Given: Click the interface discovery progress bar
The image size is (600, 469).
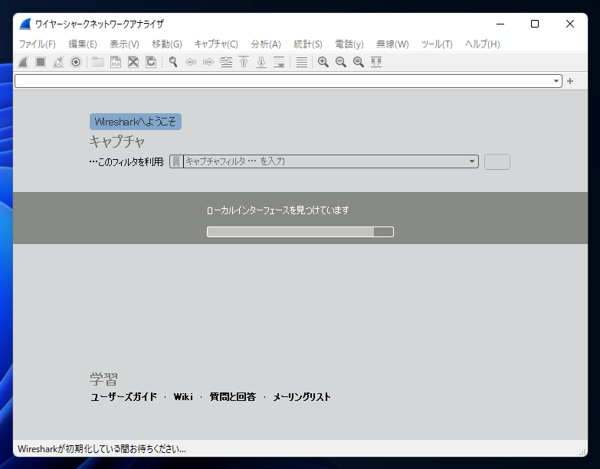Looking at the screenshot, I should coord(300,231).
